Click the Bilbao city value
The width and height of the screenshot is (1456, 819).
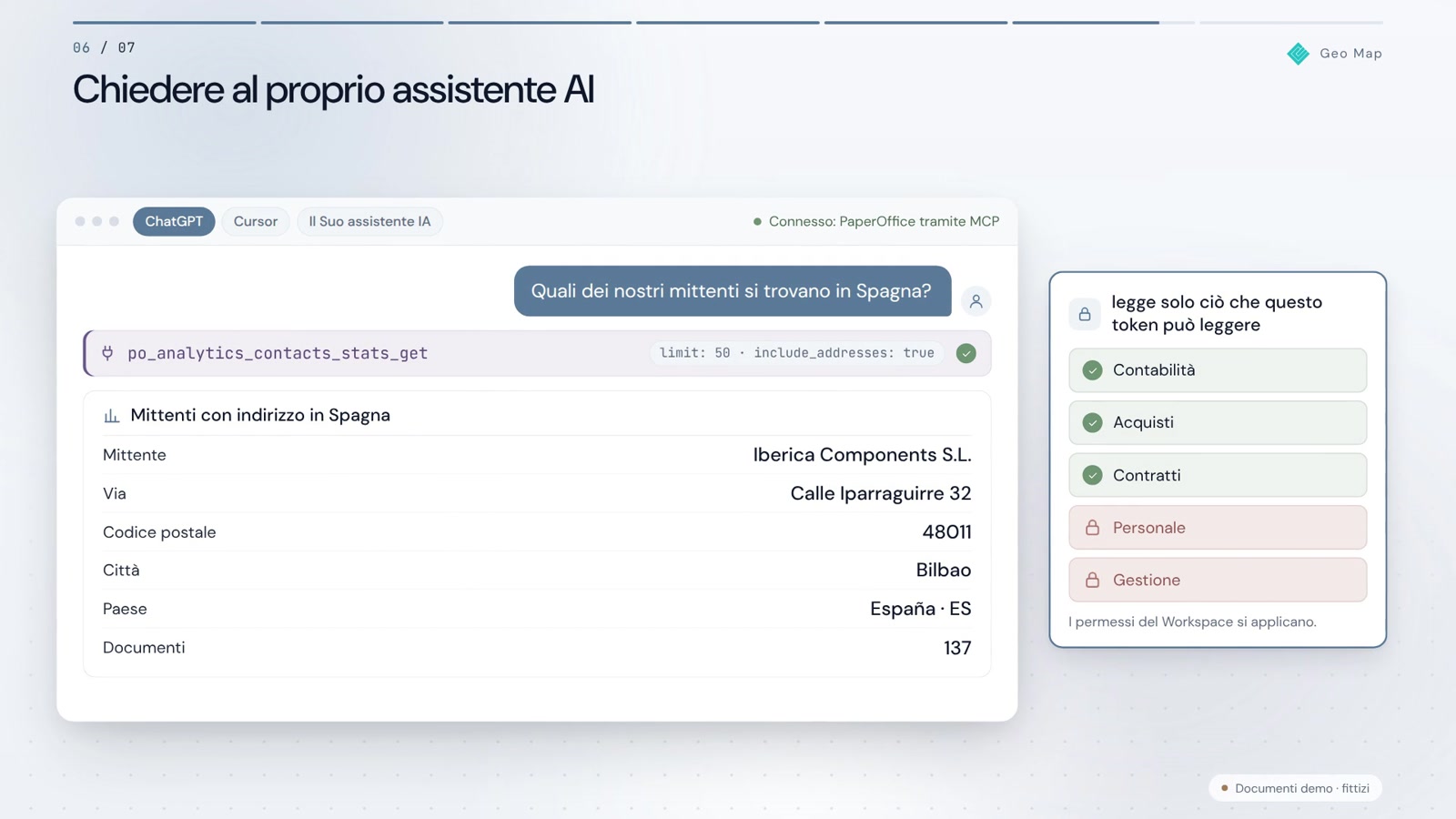click(x=943, y=571)
